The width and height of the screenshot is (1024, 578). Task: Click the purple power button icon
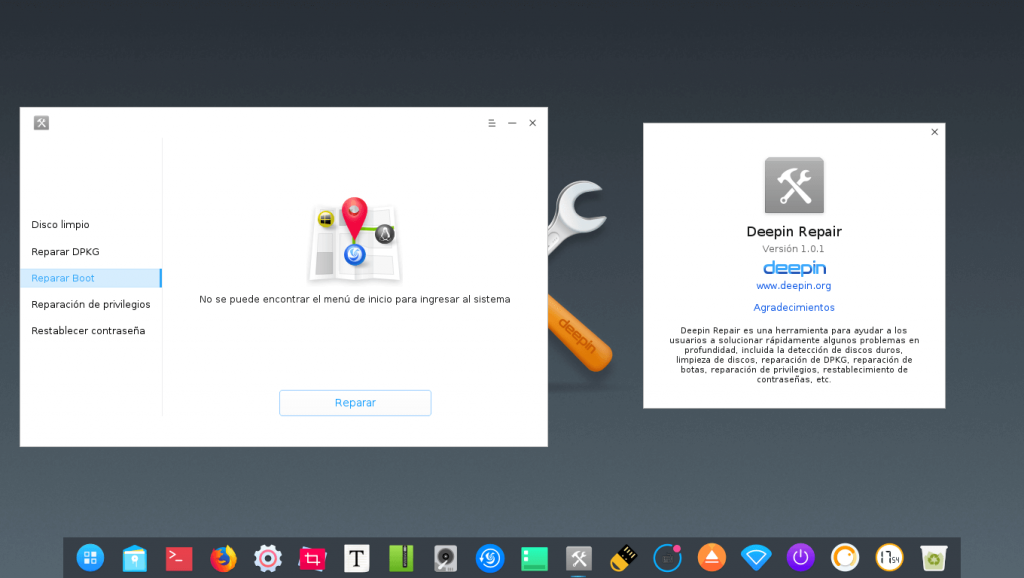point(801,558)
